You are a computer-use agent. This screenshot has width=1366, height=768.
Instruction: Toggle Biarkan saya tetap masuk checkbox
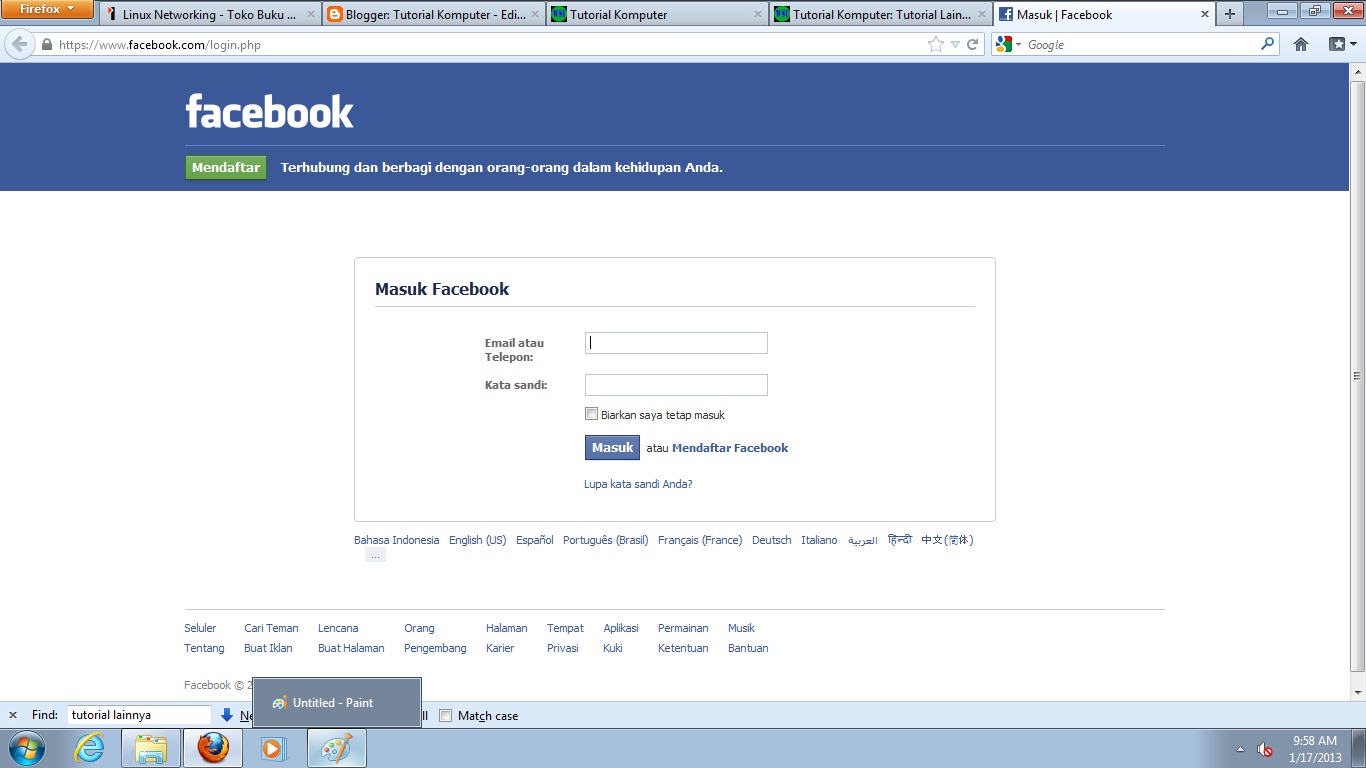click(591, 414)
